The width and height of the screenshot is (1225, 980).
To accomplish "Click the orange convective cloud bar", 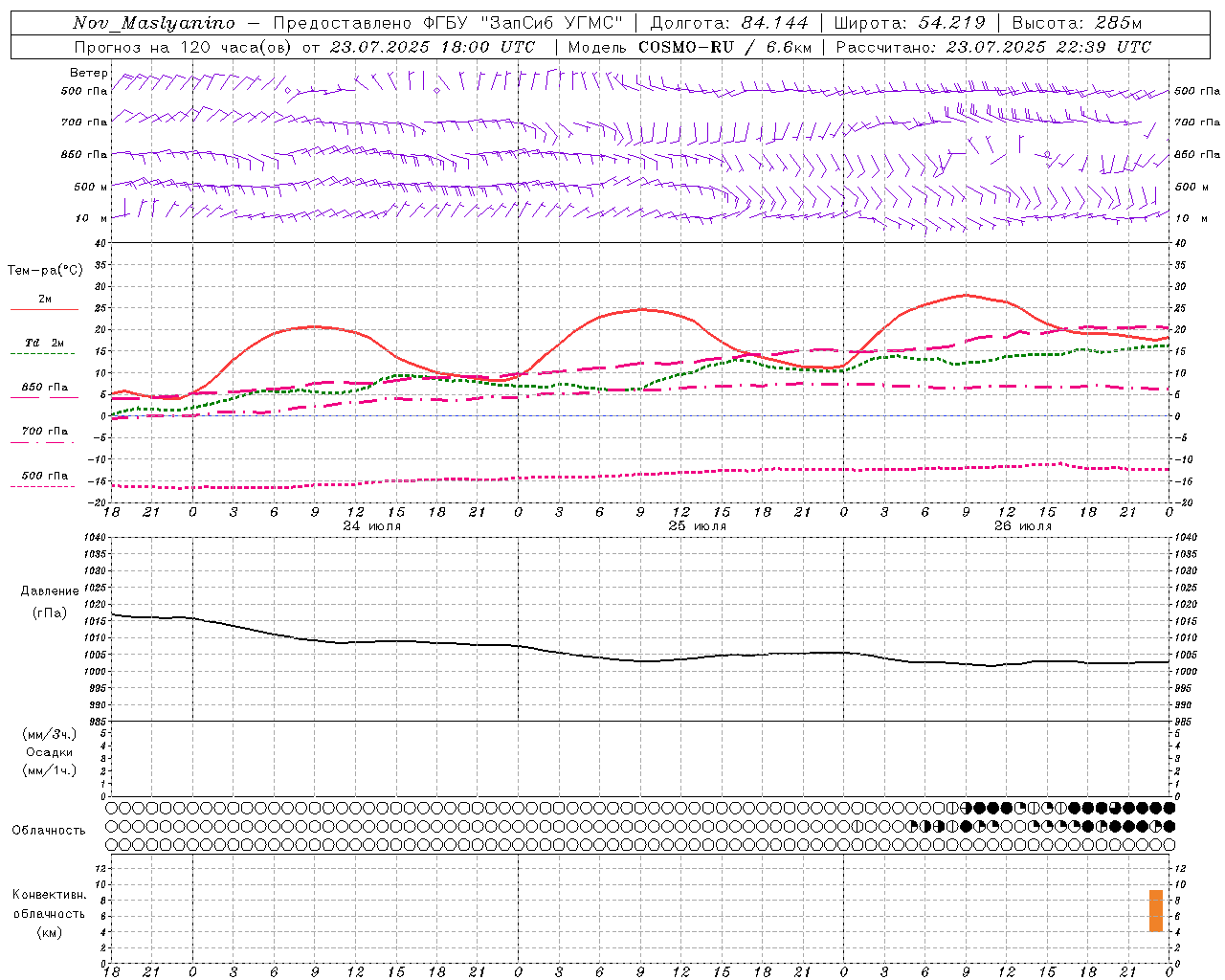I will click(1156, 910).
